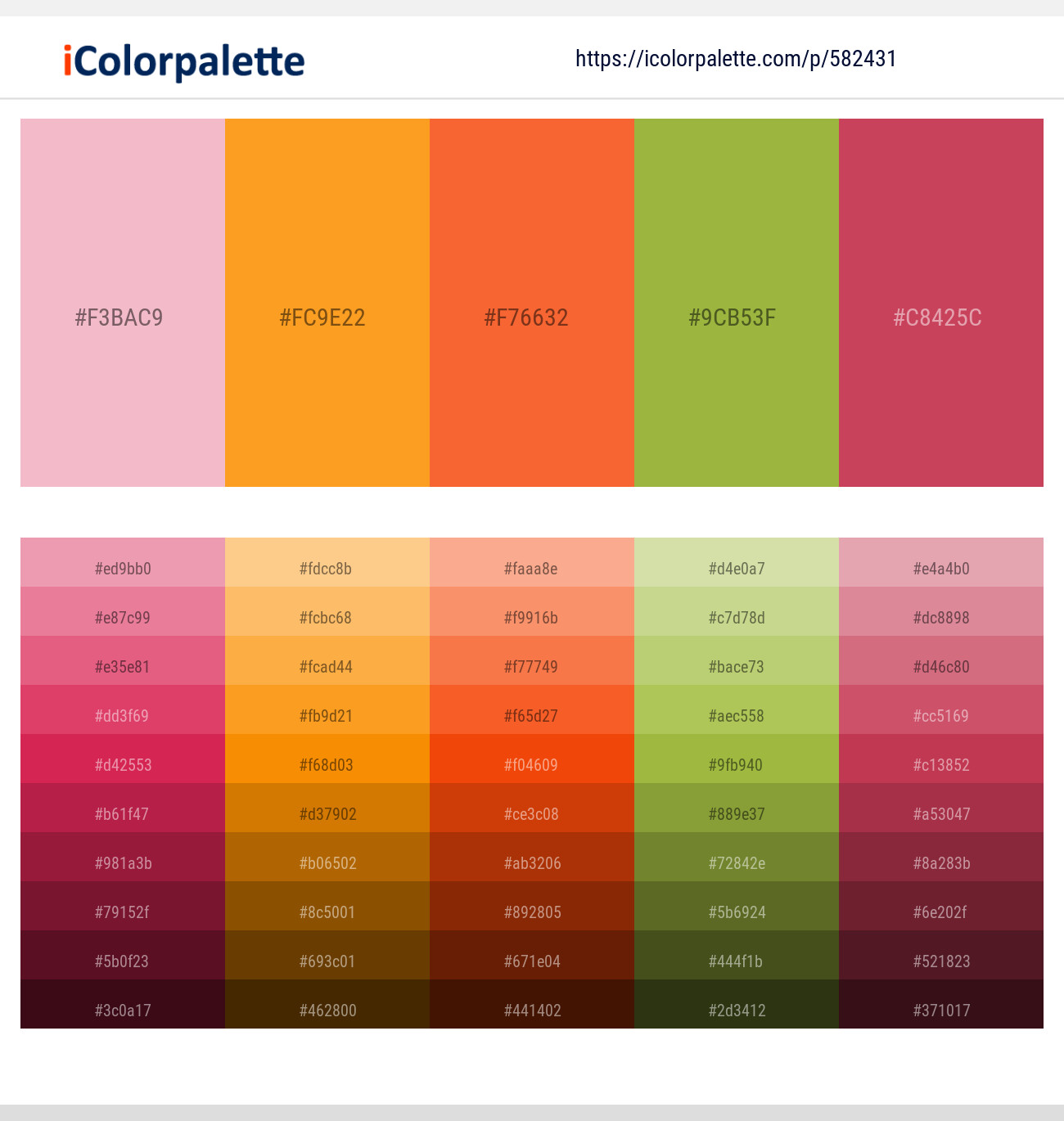1064x1121 pixels.
Task: Pick the #c13852 crimson shade
Action: click(x=941, y=759)
